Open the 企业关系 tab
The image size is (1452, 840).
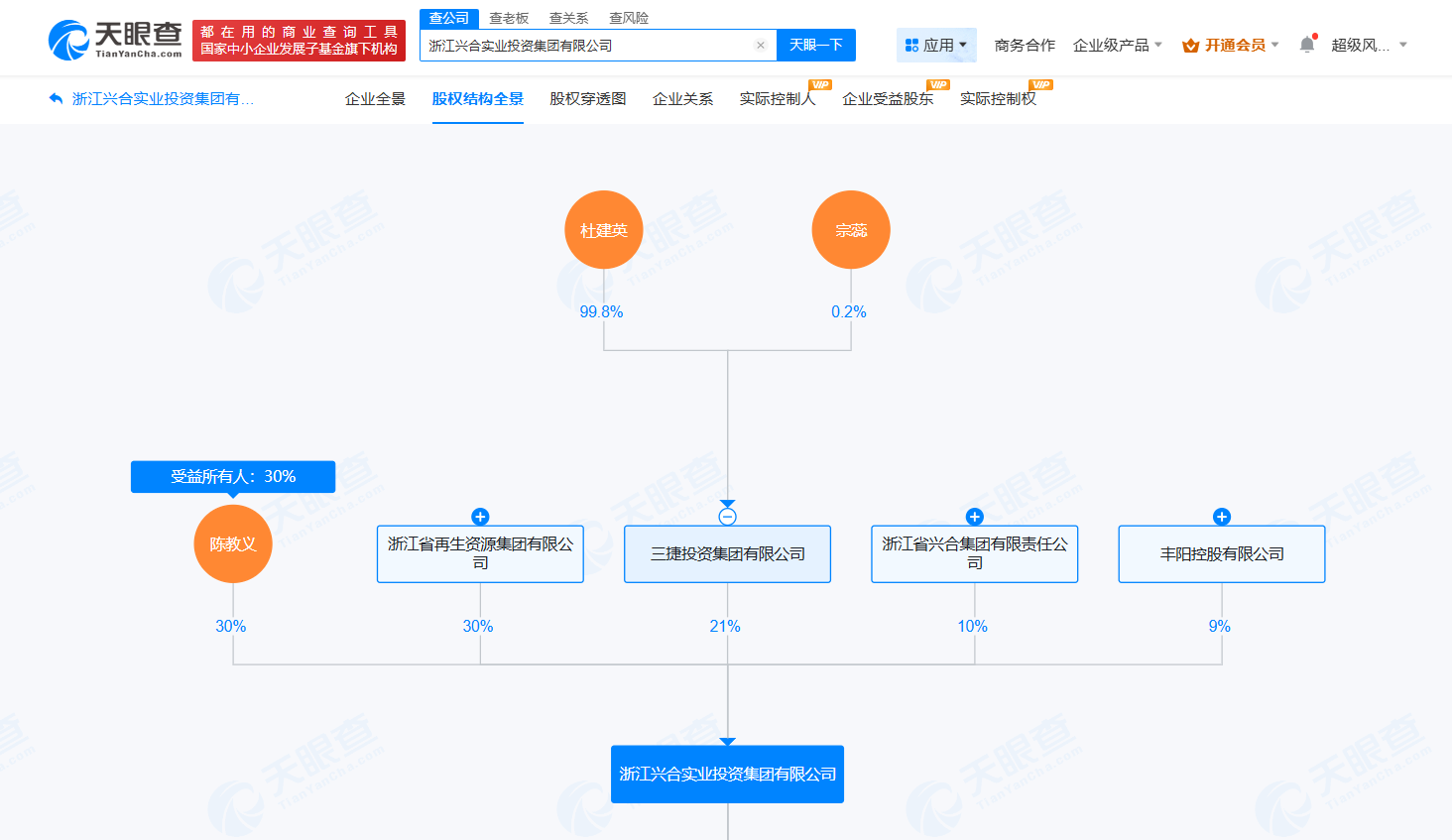click(x=682, y=99)
